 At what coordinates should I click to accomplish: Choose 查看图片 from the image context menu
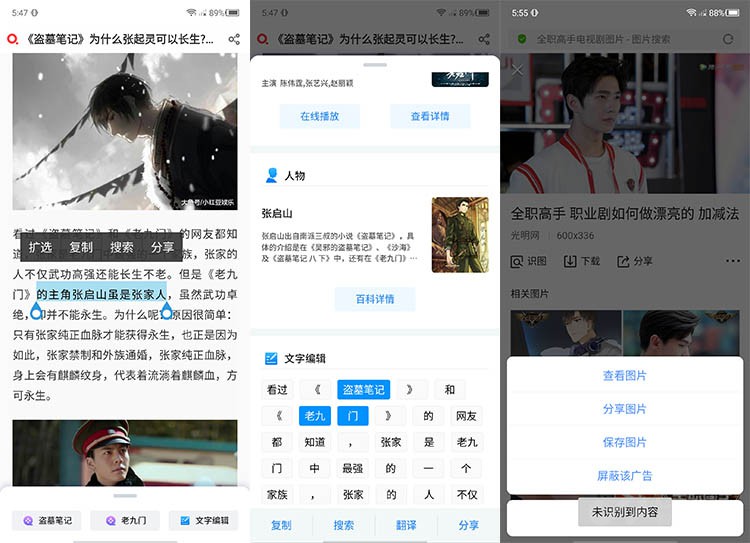point(625,376)
